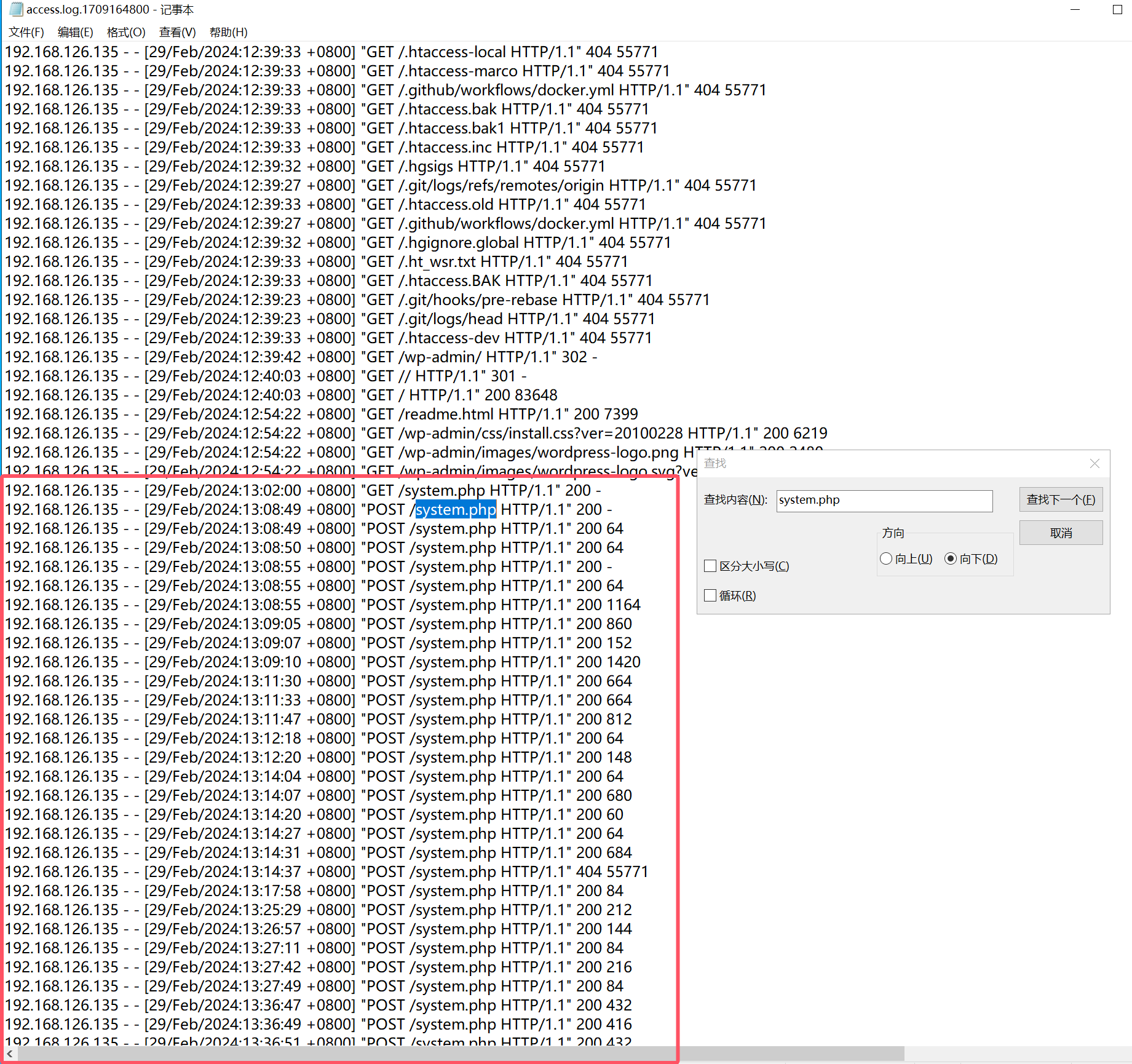Click the POST line at 13:14:20
The width and height of the screenshot is (1132, 1064).
click(x=314, y=815)
